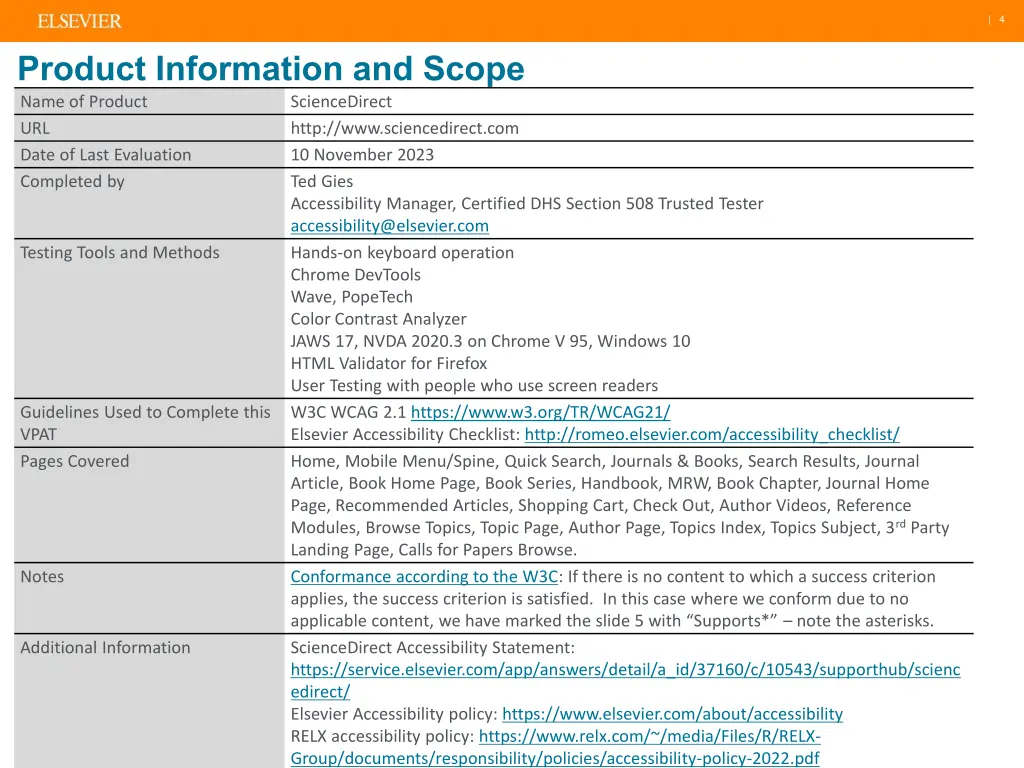Open the RELX accessibility policy PDF link
This screenshot has height=768, width=1024.
tap(555, 747)
